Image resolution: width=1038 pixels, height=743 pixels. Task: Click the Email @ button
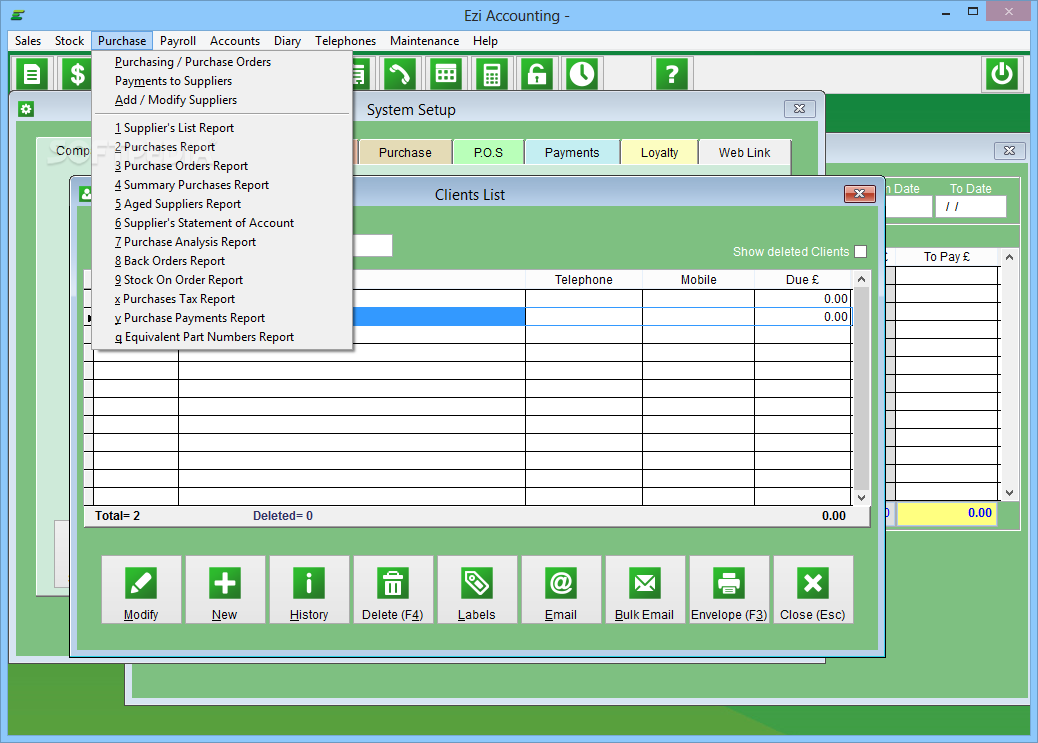tap(561, 589)
